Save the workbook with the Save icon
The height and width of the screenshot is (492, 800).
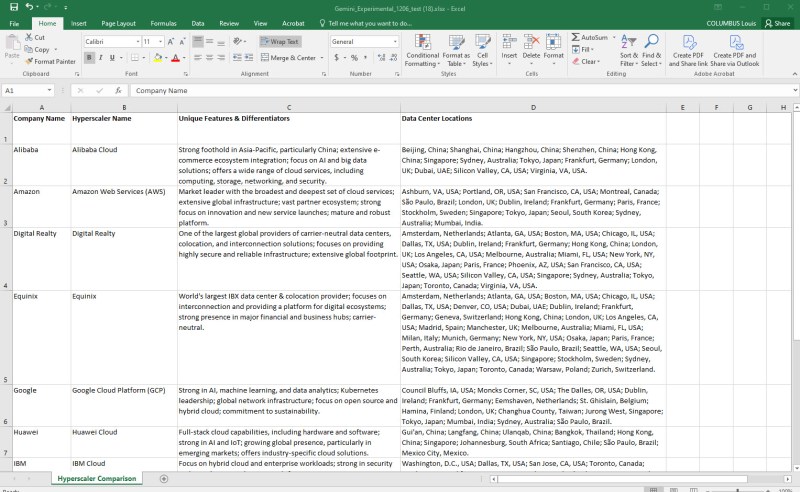[x=14, y=7]
